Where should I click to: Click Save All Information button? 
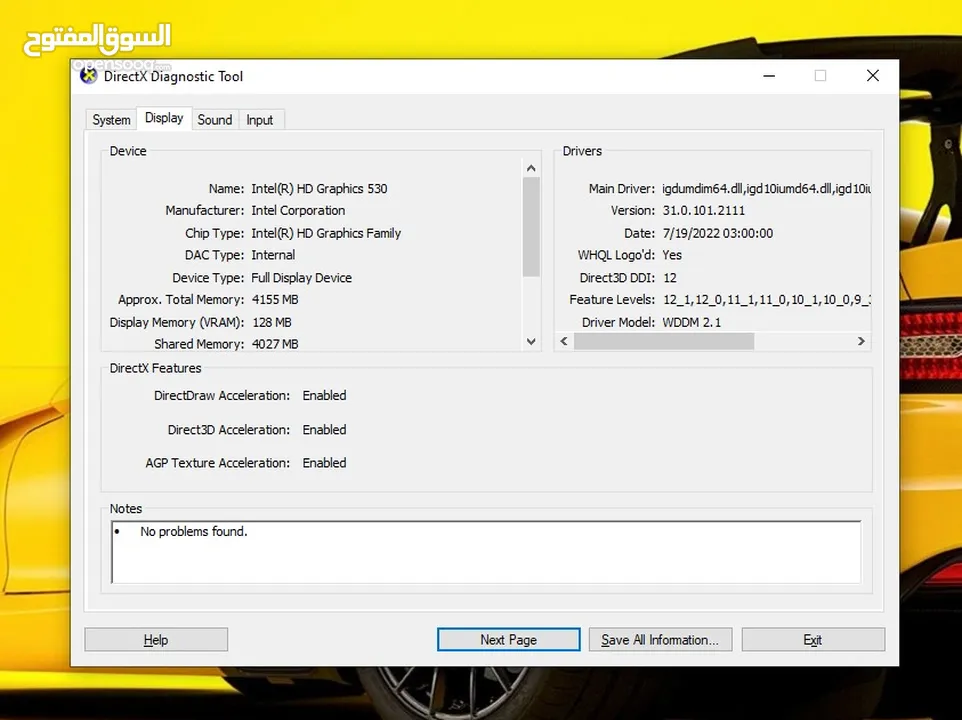tap(660, 640)
